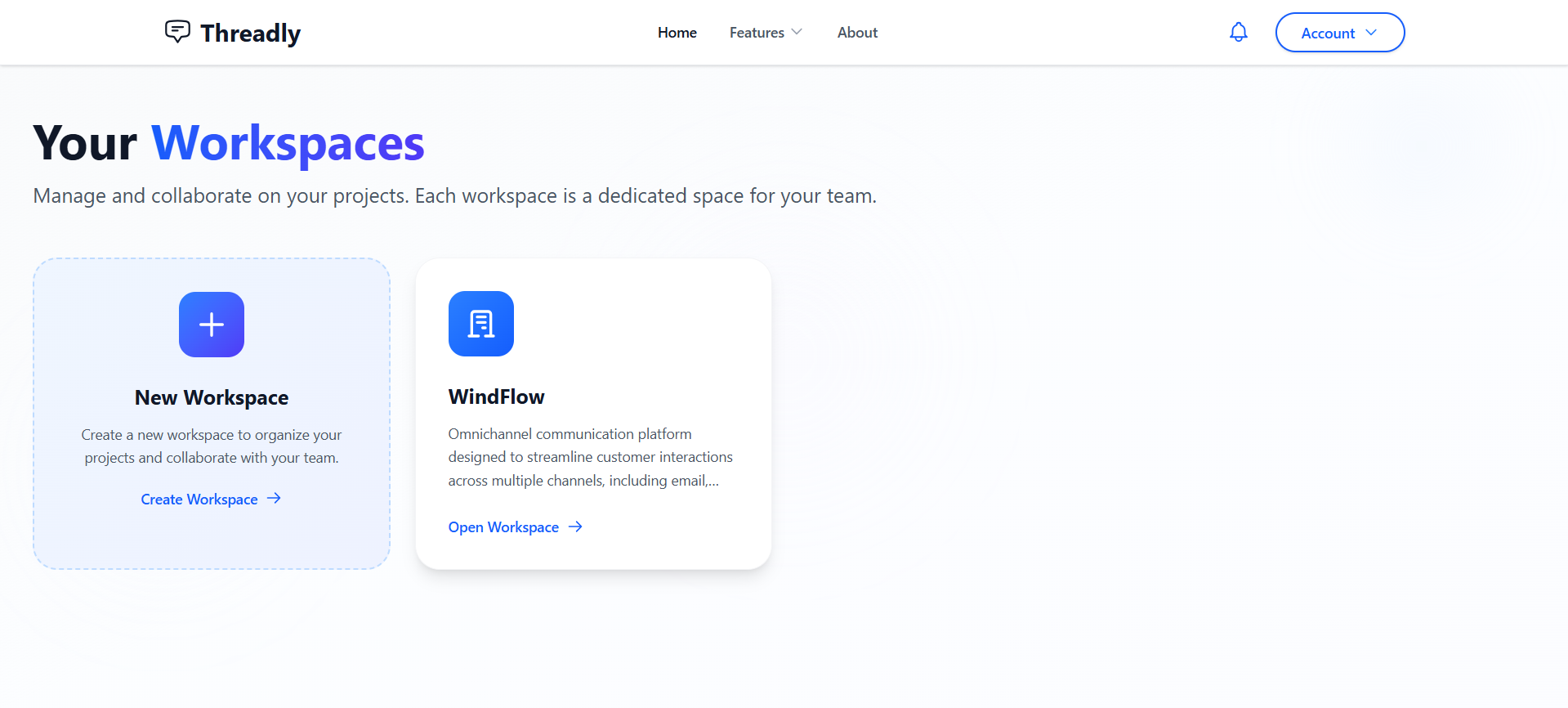Go to the Home nav item
Screen dimensions: 1568x708
[x=677, y=33]
